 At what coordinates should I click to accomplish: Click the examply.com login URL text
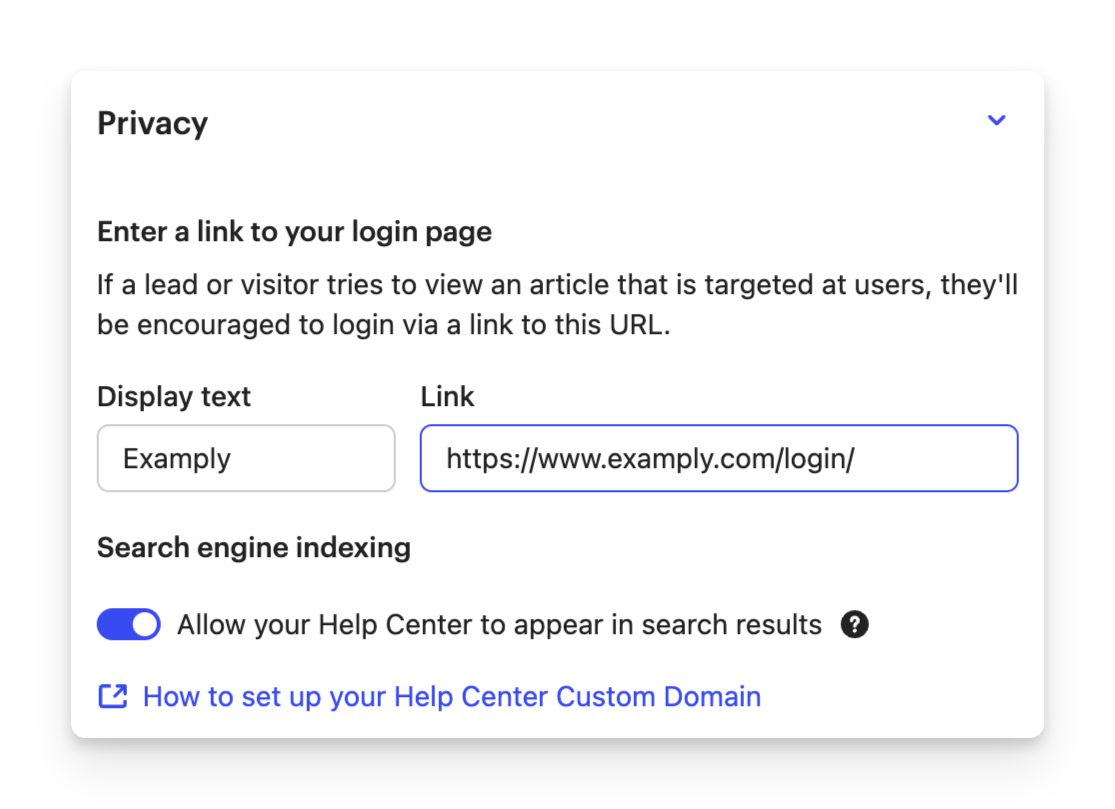650,459
